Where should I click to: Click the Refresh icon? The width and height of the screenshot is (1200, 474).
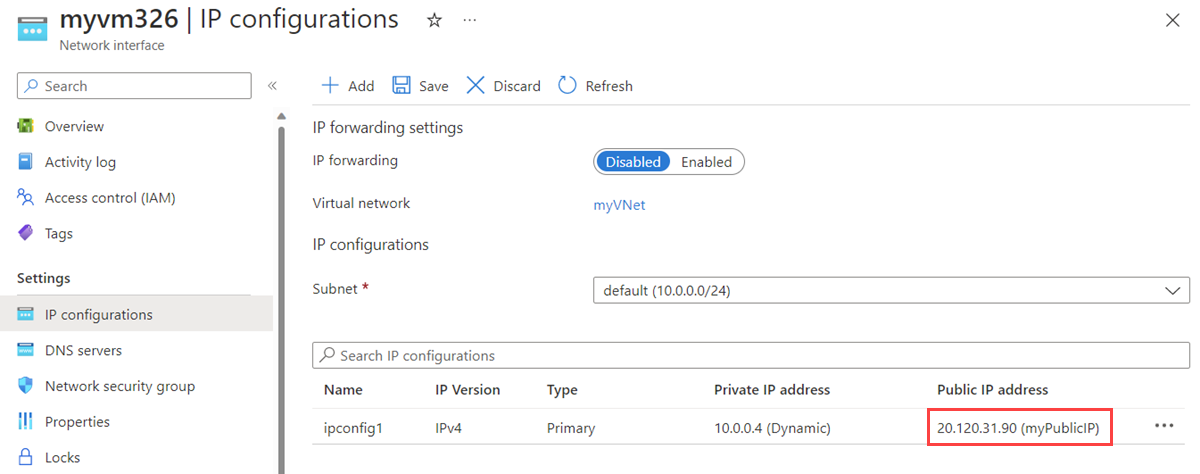click(568, 86)
